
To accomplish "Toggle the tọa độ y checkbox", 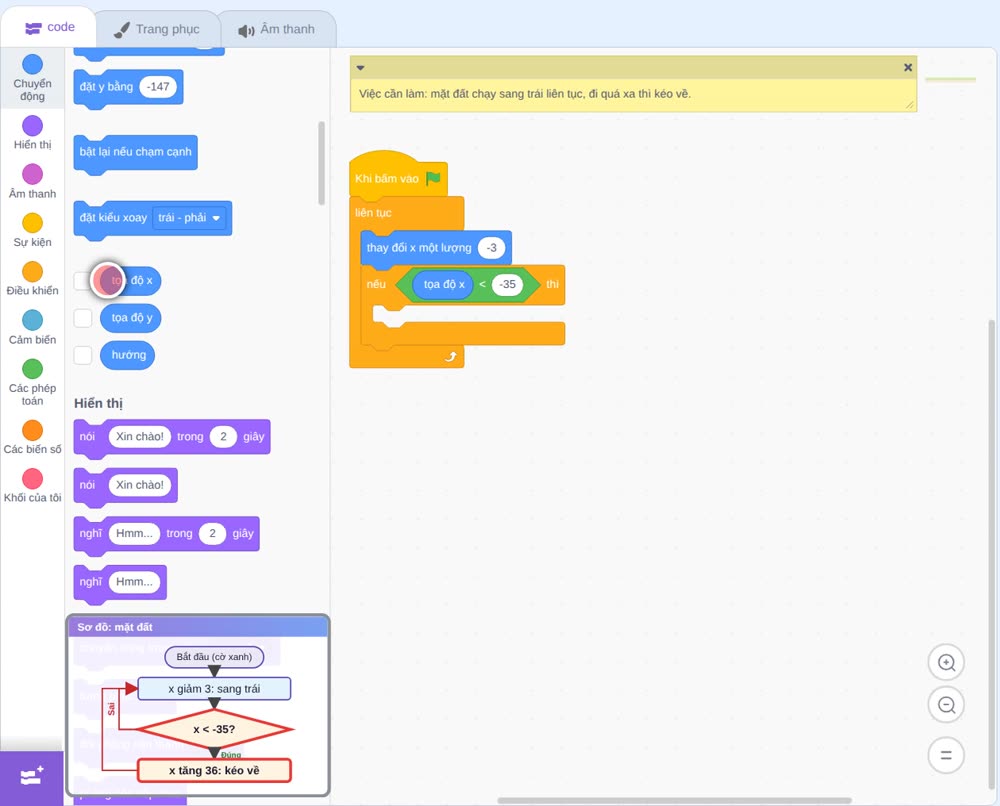I will click(83, 318).
